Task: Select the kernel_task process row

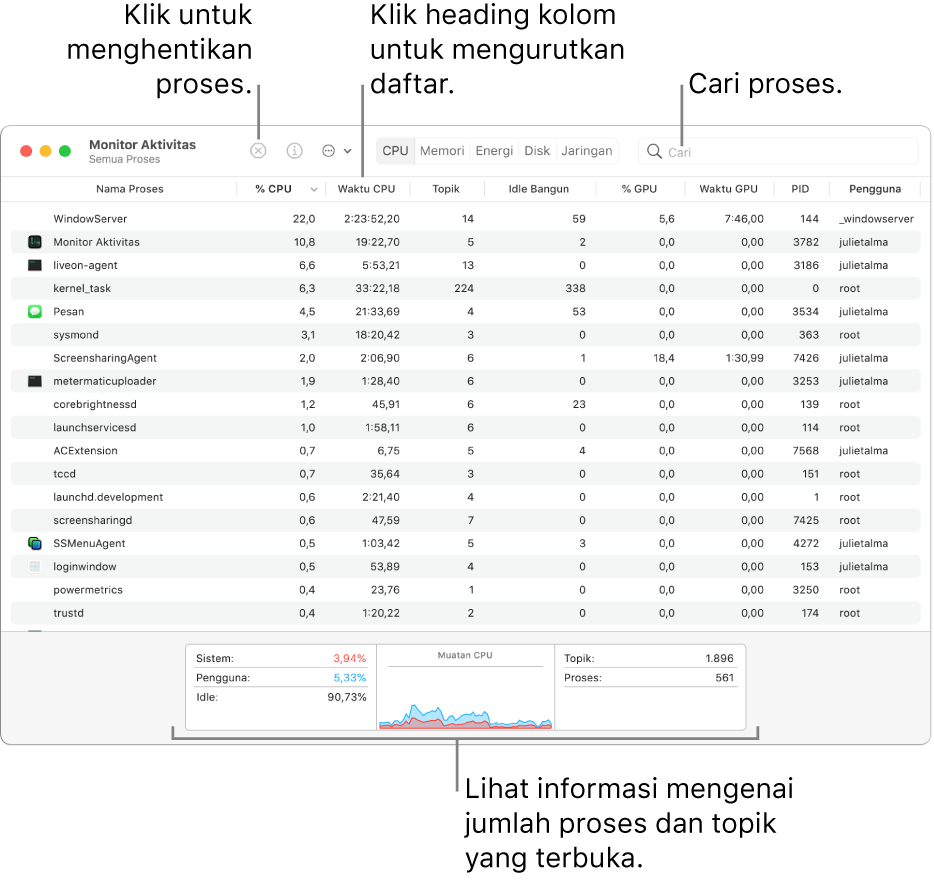Action: [x=465, y=288]
